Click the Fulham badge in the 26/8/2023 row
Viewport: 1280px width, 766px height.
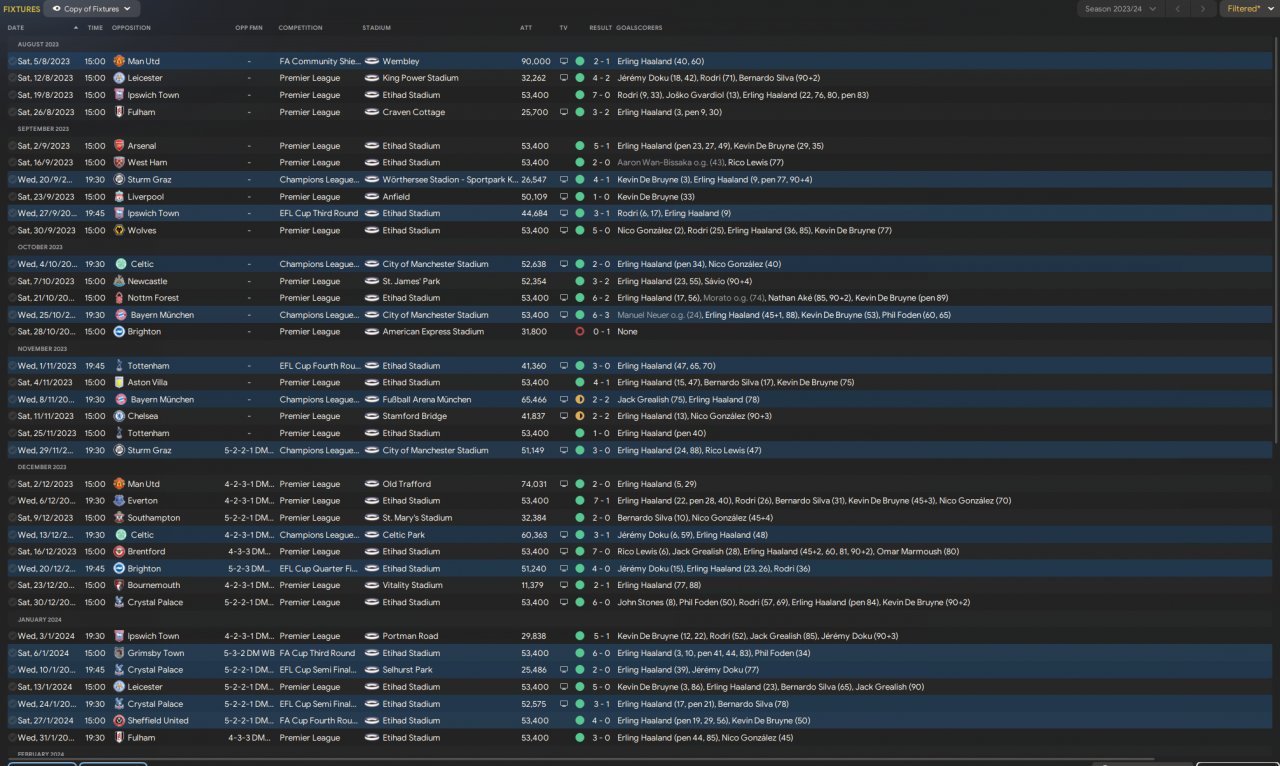pyautogui.click(x=119, y=112)
